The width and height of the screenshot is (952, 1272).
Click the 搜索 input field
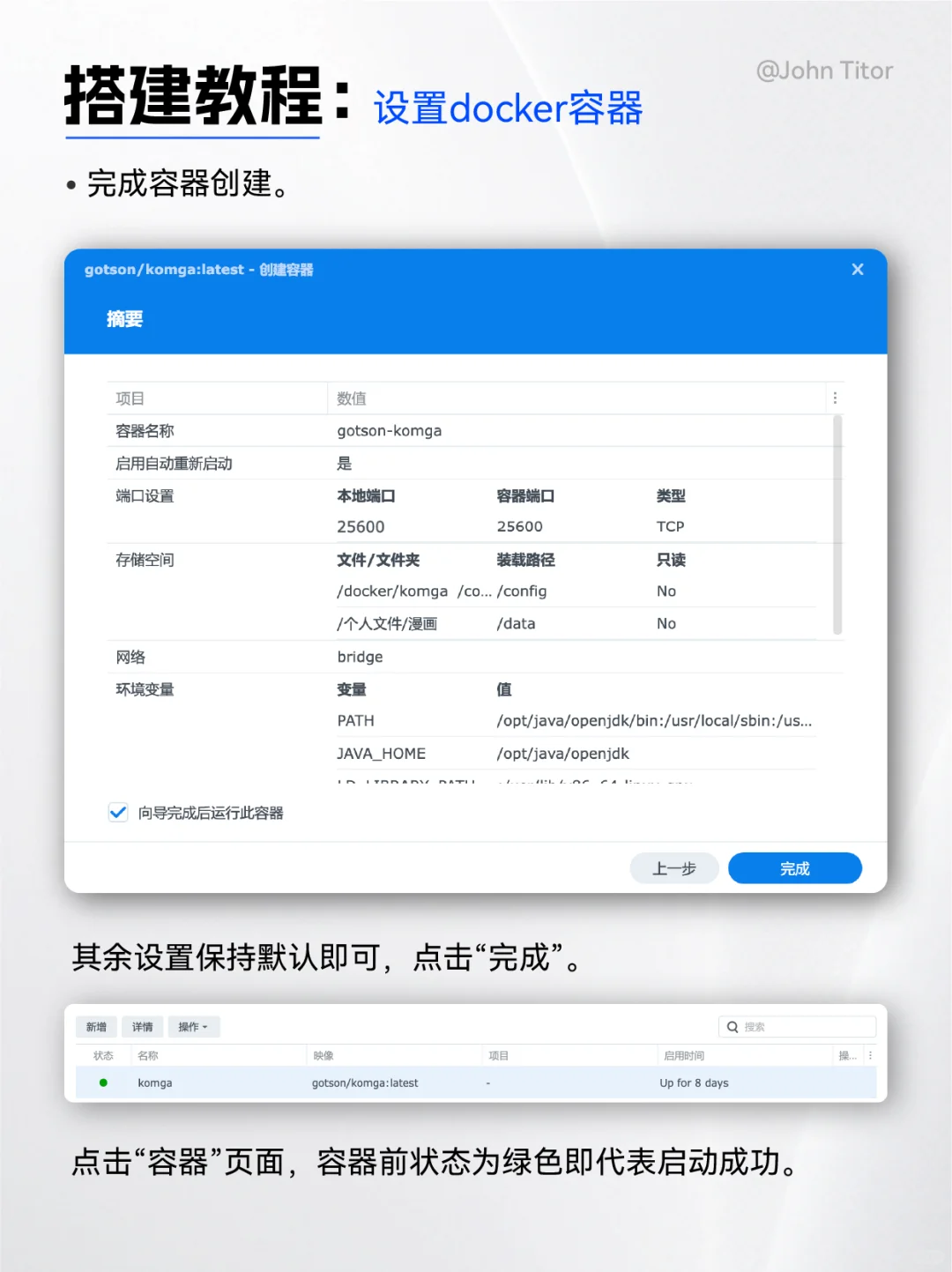[x=798, y=1027]
